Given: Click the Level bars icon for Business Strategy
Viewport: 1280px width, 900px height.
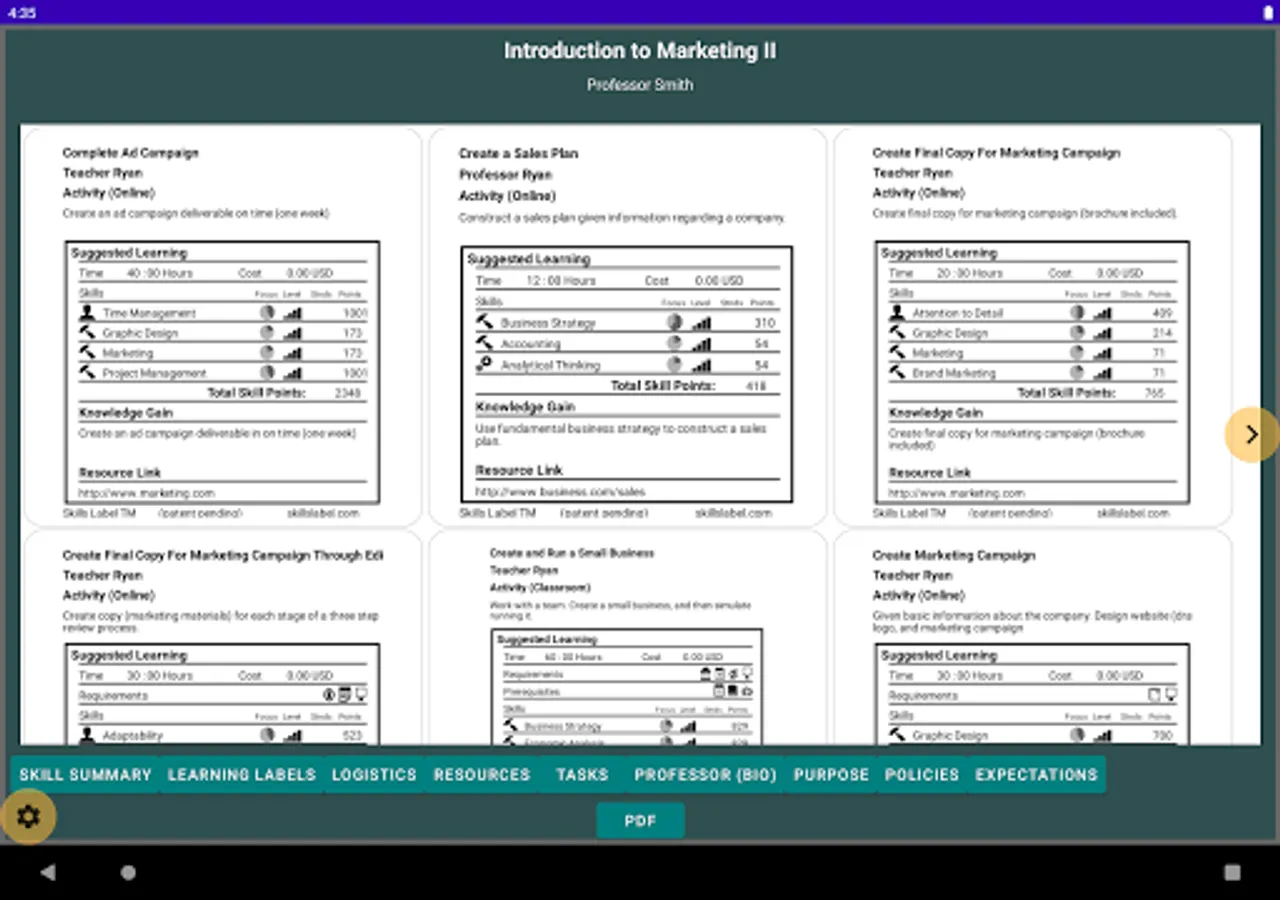Looking at the screenshot, I should click(x=703, y=322).
